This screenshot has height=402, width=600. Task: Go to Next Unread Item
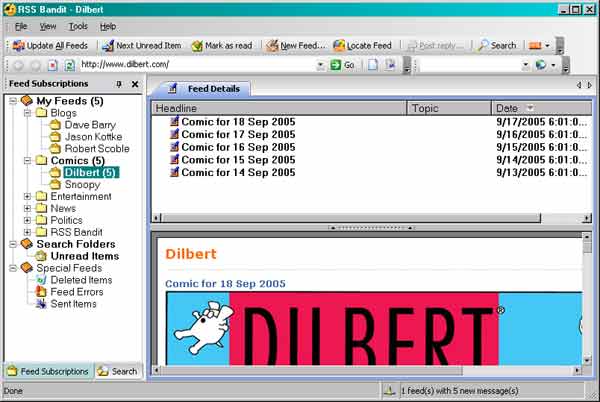click(x=142, y=46)
